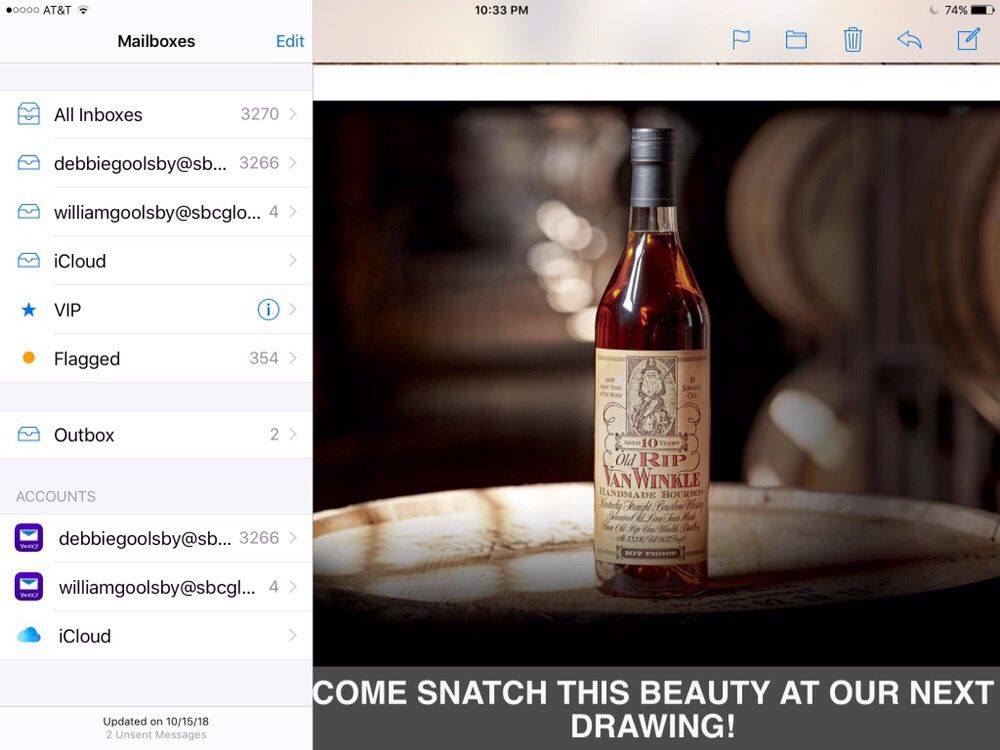Screen dimensions: 1000x750
Task: Expand the Outbox chevron
Action: point(293,435)
